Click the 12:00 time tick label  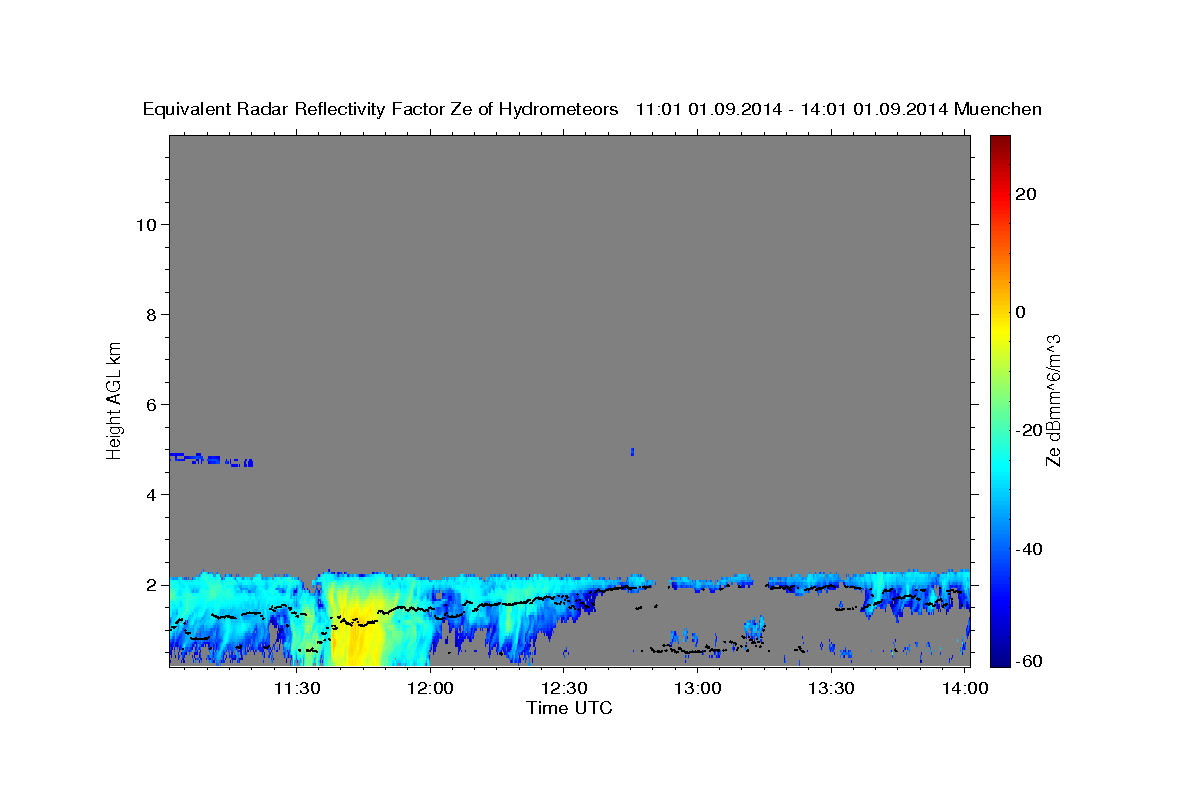pyautogui.click(x=431, y=688)
